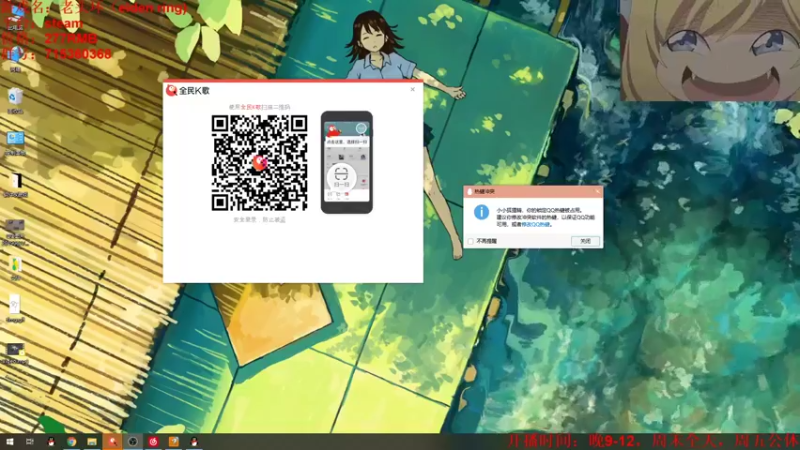Click the 全民K歌 logo in the title bar
The height and width of the screenshot is (450, 800).
pyautogui.click(x=171, y=90)
